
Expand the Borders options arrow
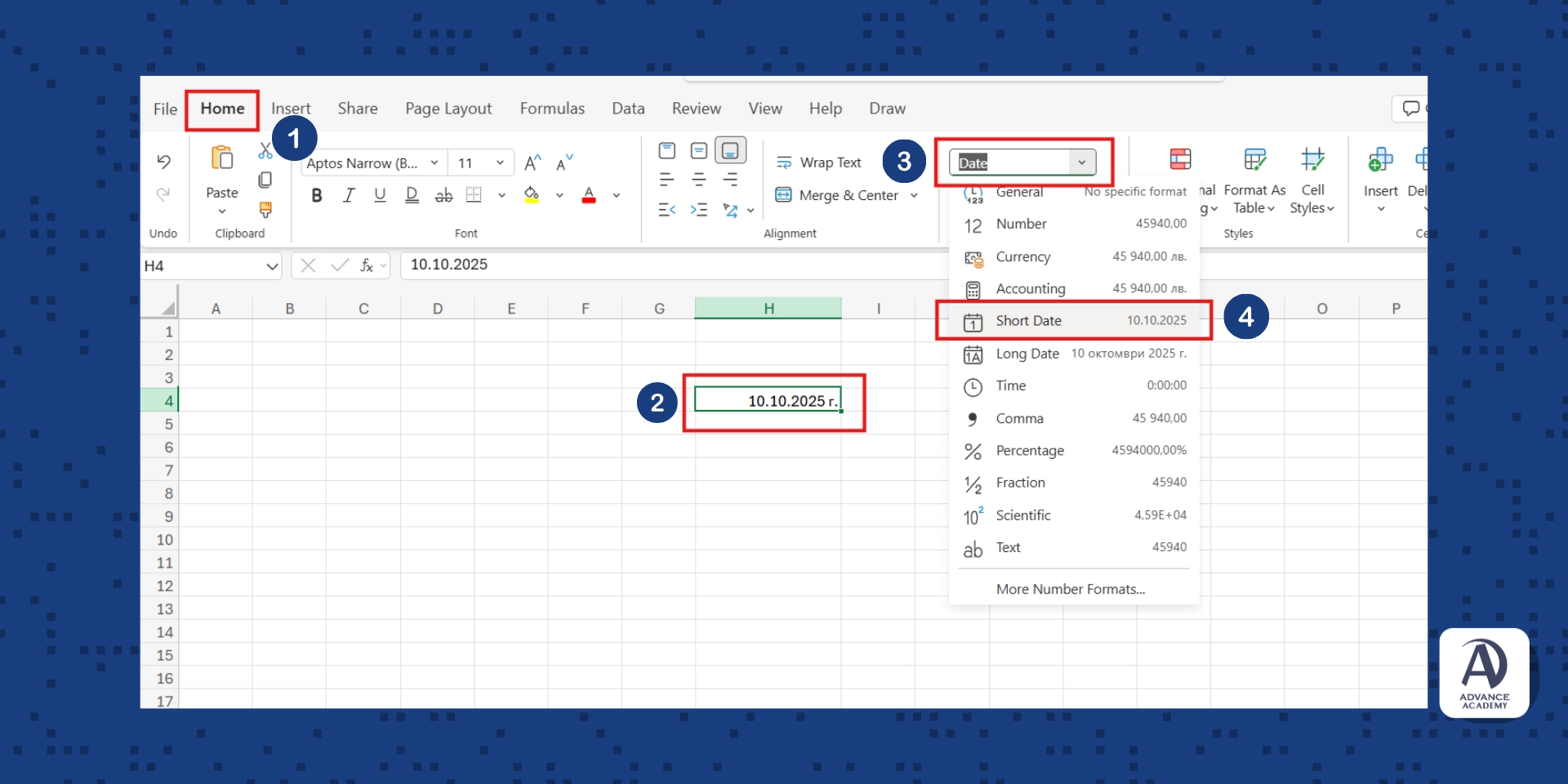(501, 195)
